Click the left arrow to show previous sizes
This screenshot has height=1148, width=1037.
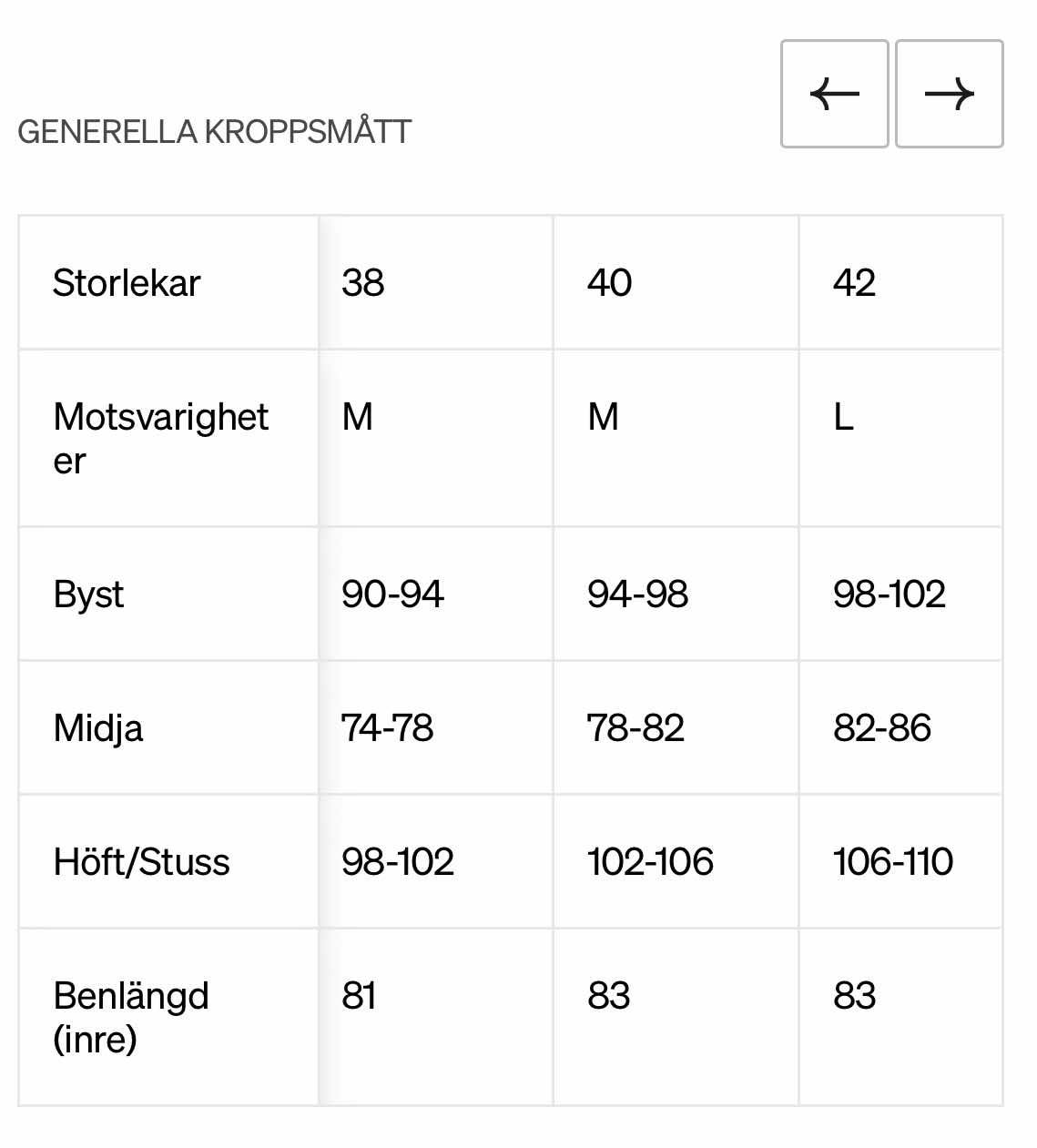click(834, 94)
